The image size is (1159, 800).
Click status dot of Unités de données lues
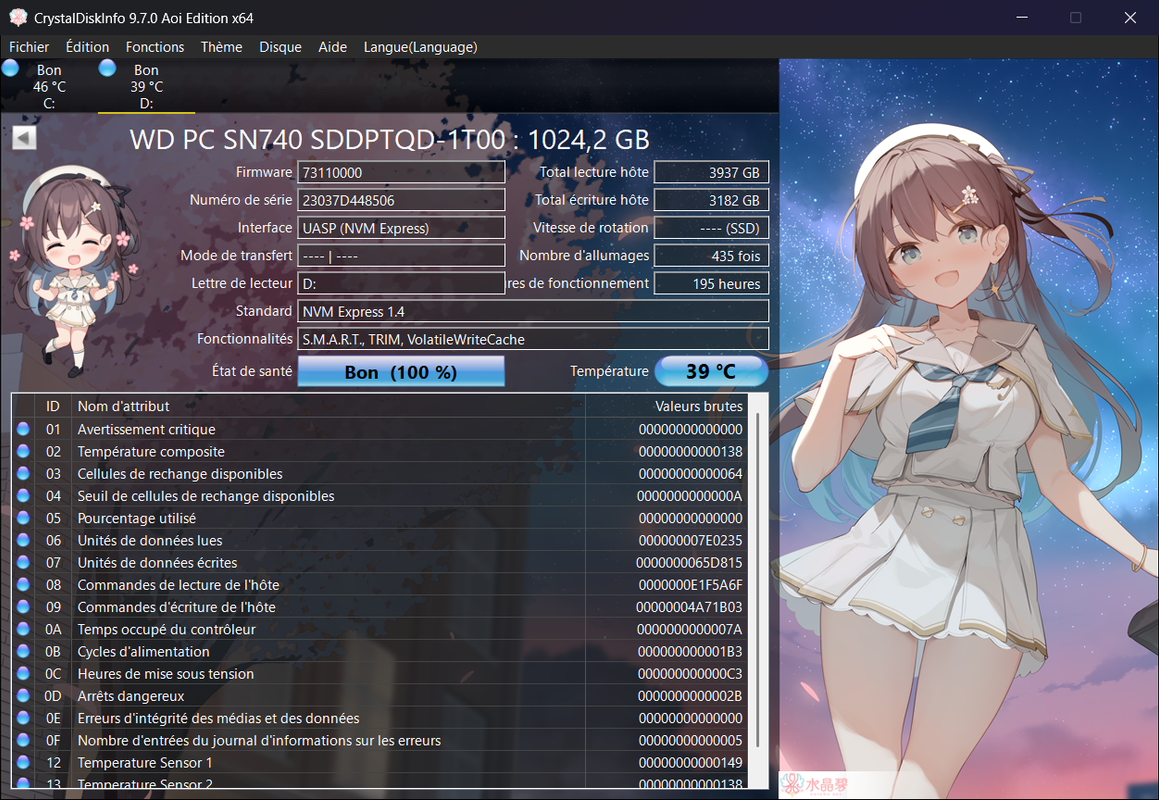[x=23, y=540]
